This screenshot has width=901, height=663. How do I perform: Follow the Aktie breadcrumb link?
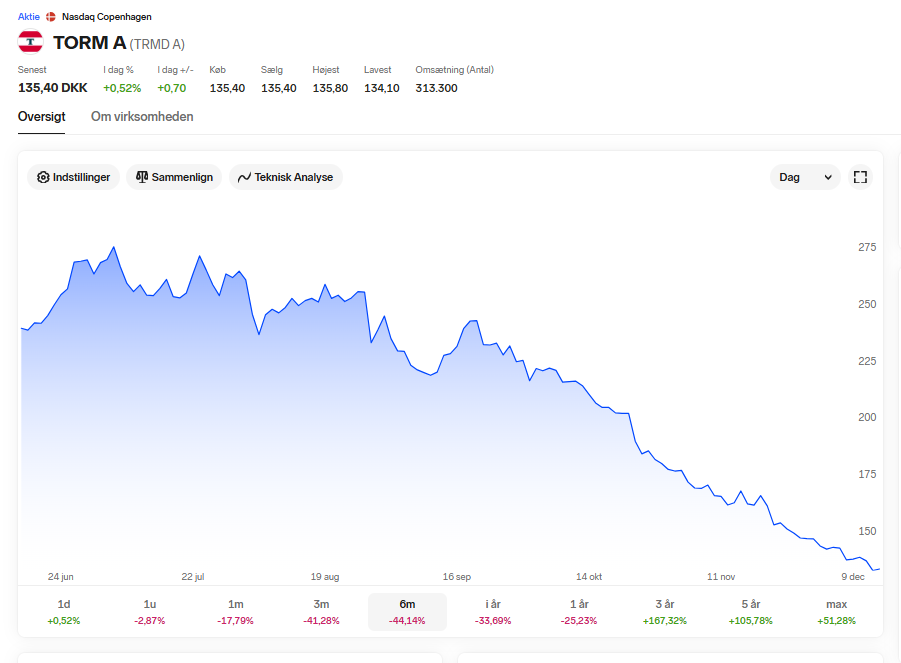click(29, 17)
